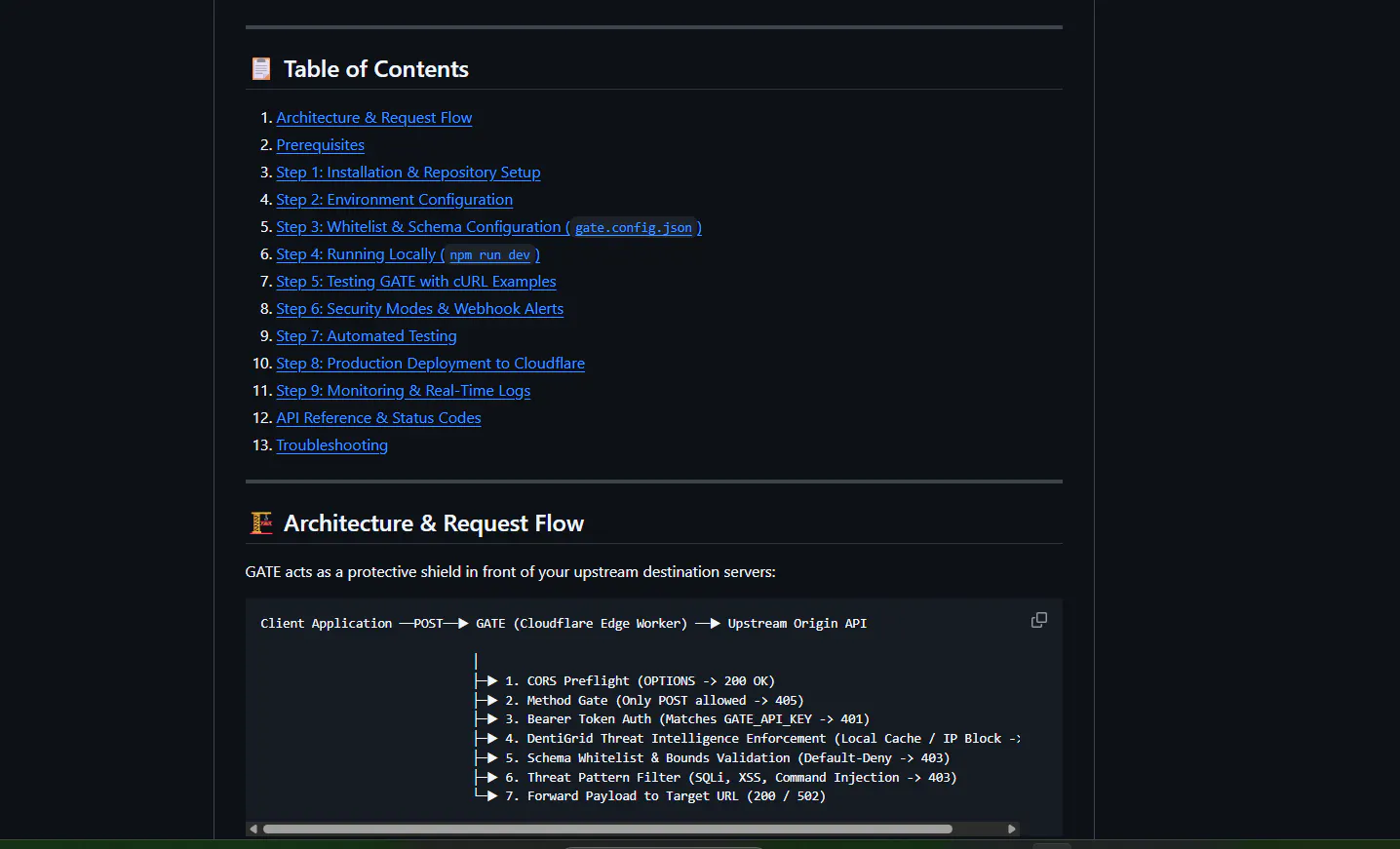The image size is (1400, 849).
Task: Click 'Client Application' text in diagram
Action: (x=326, y=623)
